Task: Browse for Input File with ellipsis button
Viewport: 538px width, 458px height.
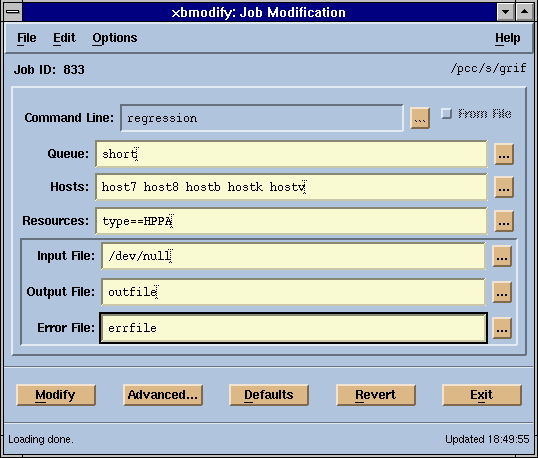Action: pos(502,256)
